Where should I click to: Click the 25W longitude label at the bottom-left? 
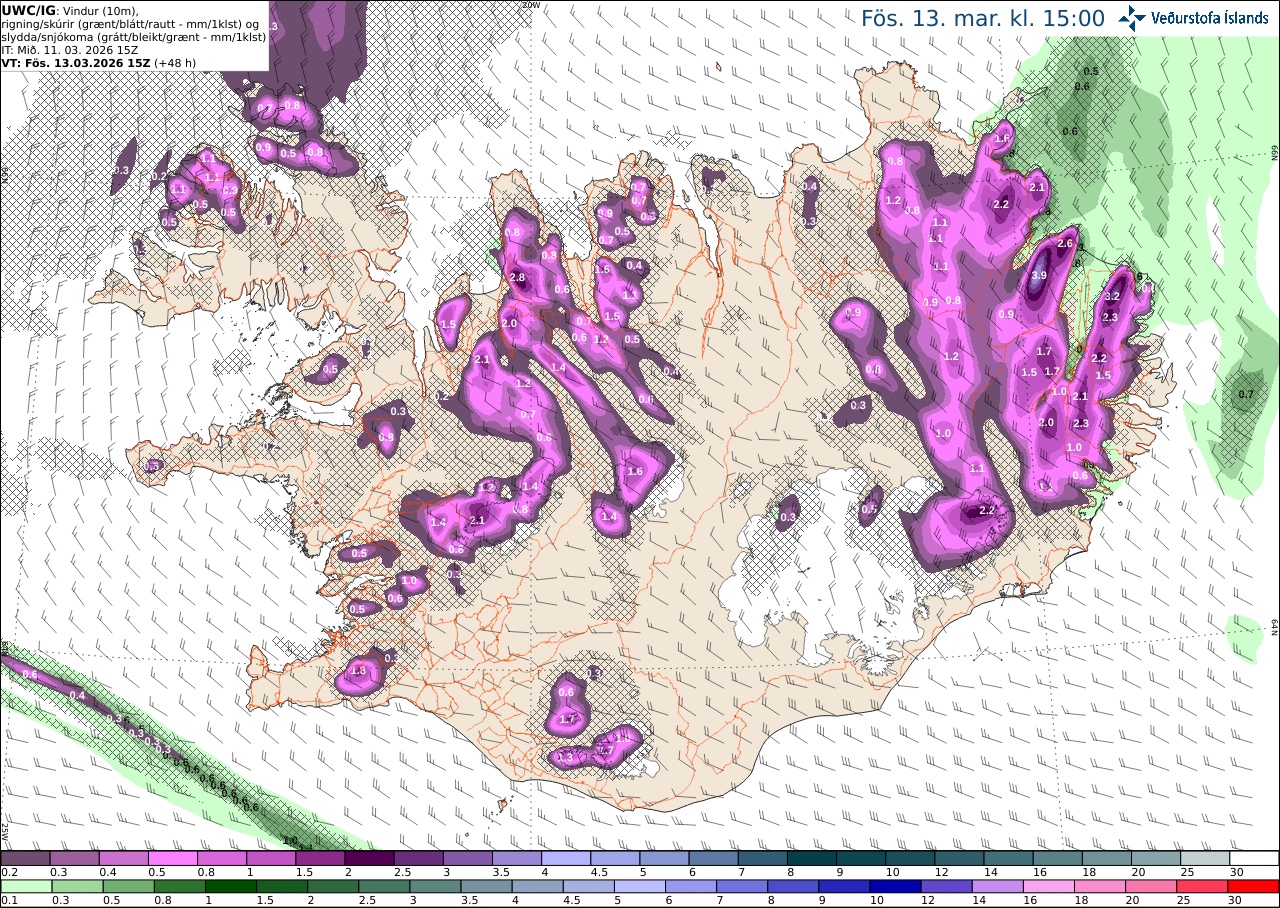tap(5, 831)
